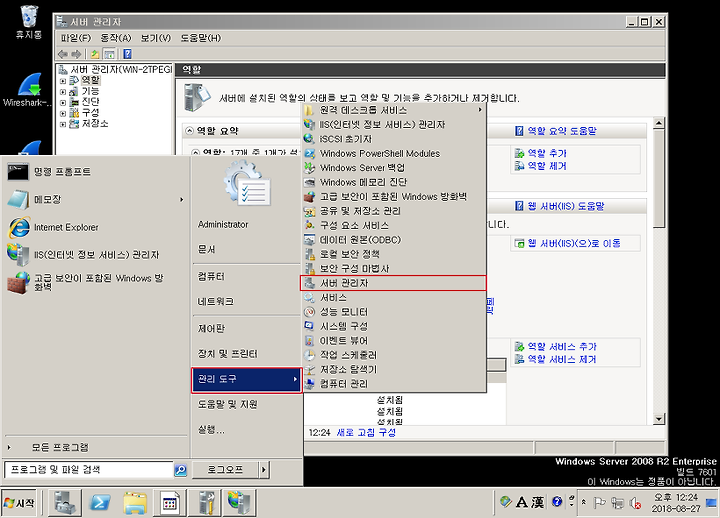Image resolution: width=720 pixels, height=518 pixels.
Task: Open 문서 in Start menu
Action: 207,249
